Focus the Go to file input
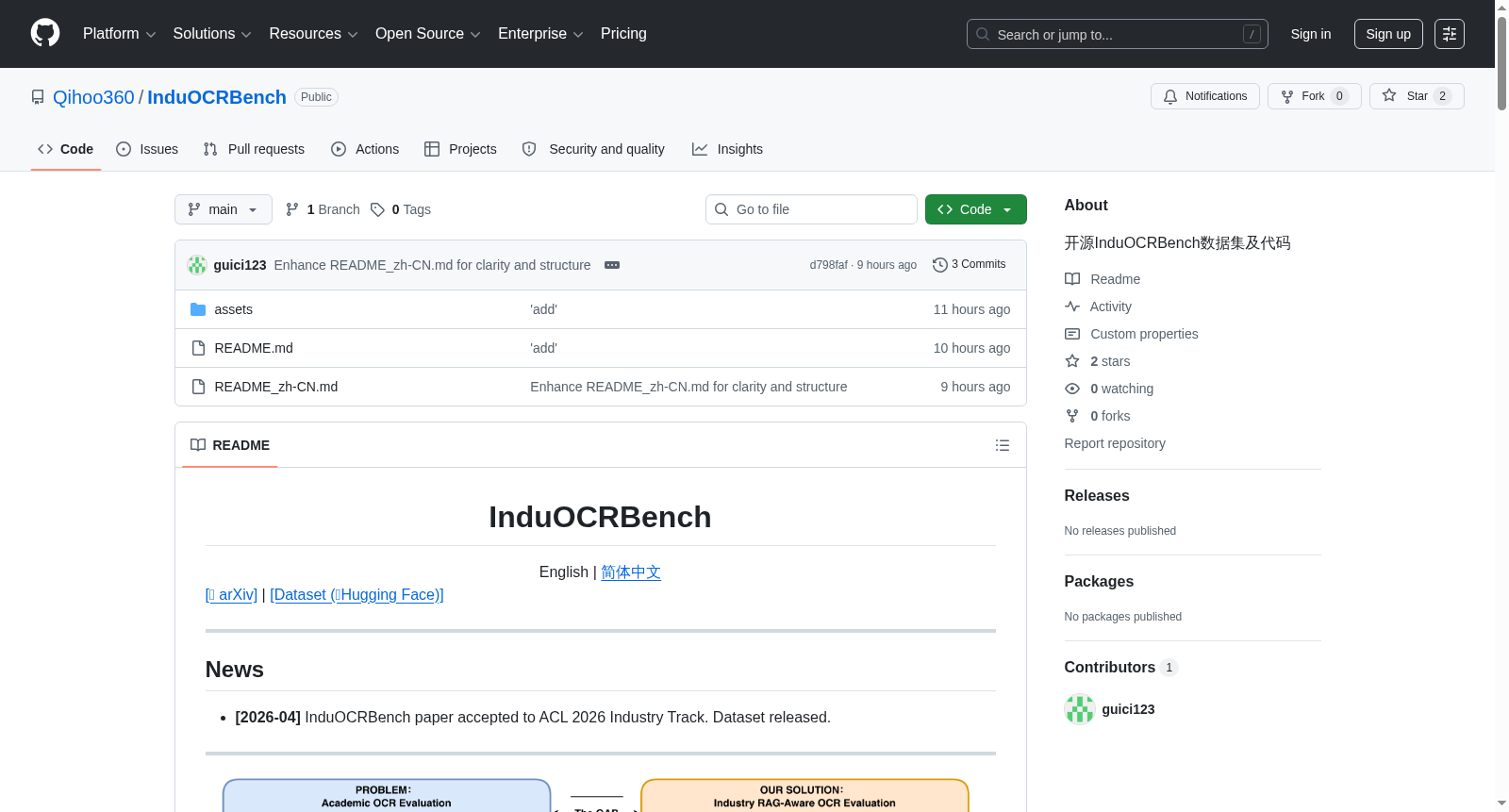 tap(811, 209)
